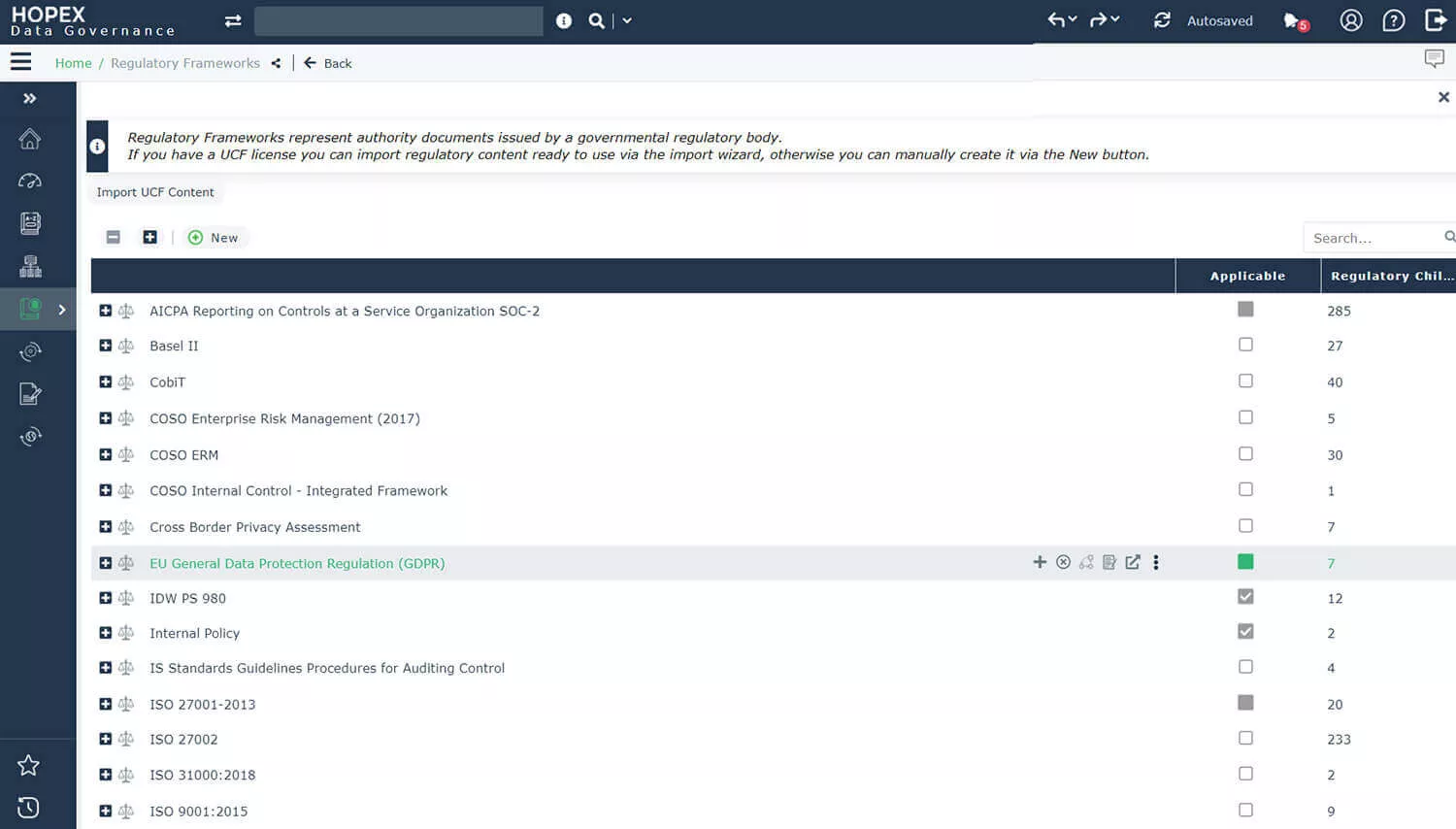Uncheck Applicable for Internal Policy

click(x=1245, y=631)
